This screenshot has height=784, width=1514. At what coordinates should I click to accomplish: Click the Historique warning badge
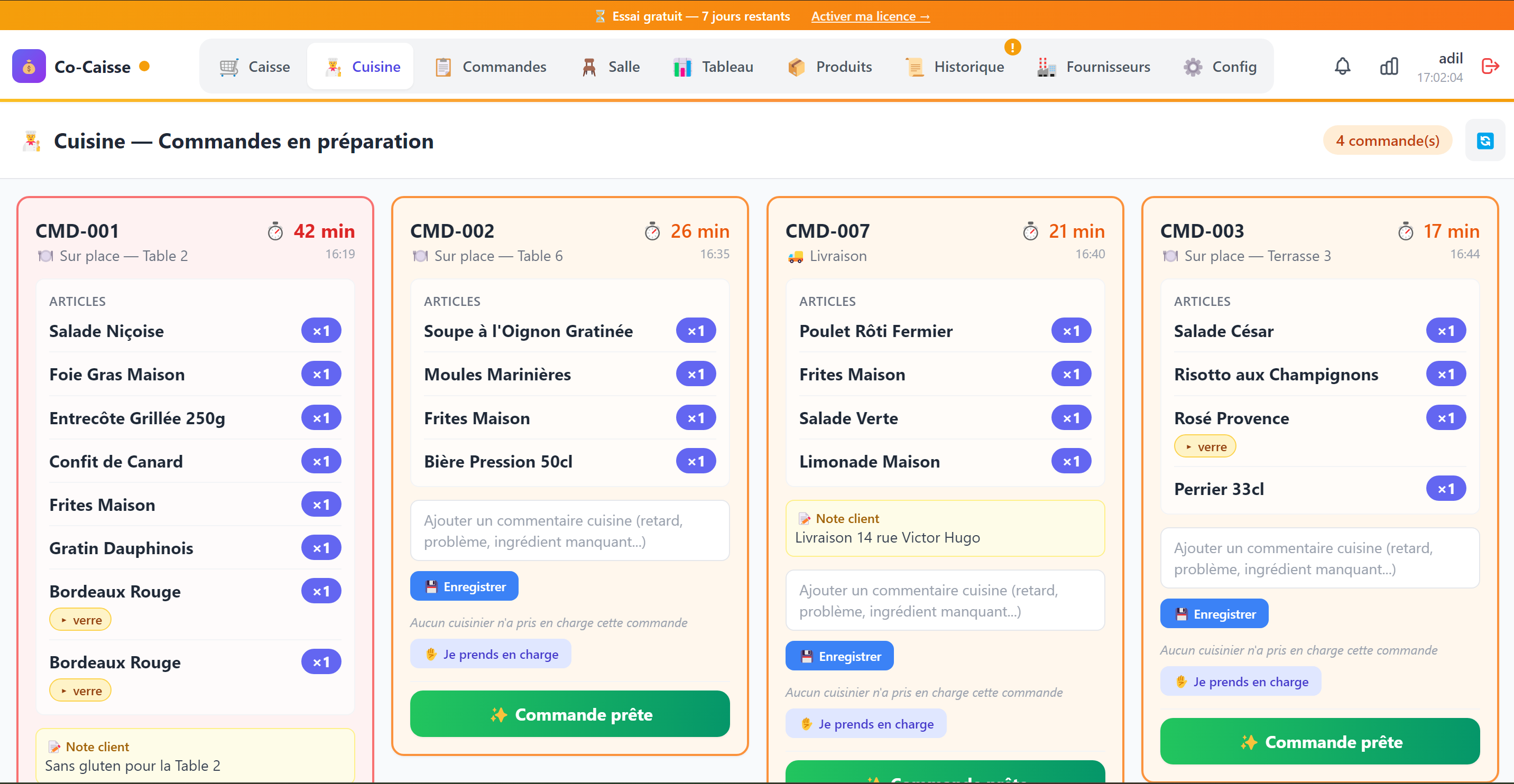click(x=1012, y=47)
